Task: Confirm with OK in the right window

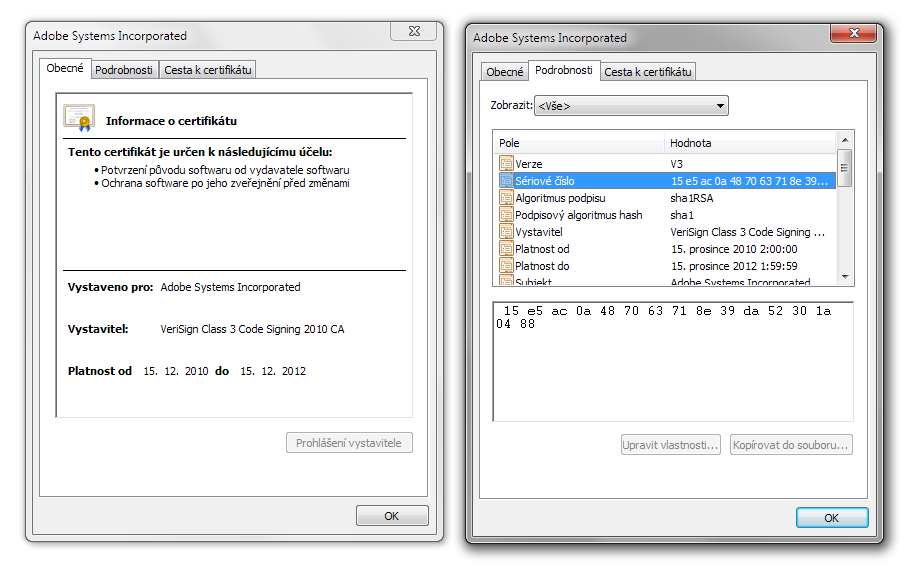Action: coord(832,517)
